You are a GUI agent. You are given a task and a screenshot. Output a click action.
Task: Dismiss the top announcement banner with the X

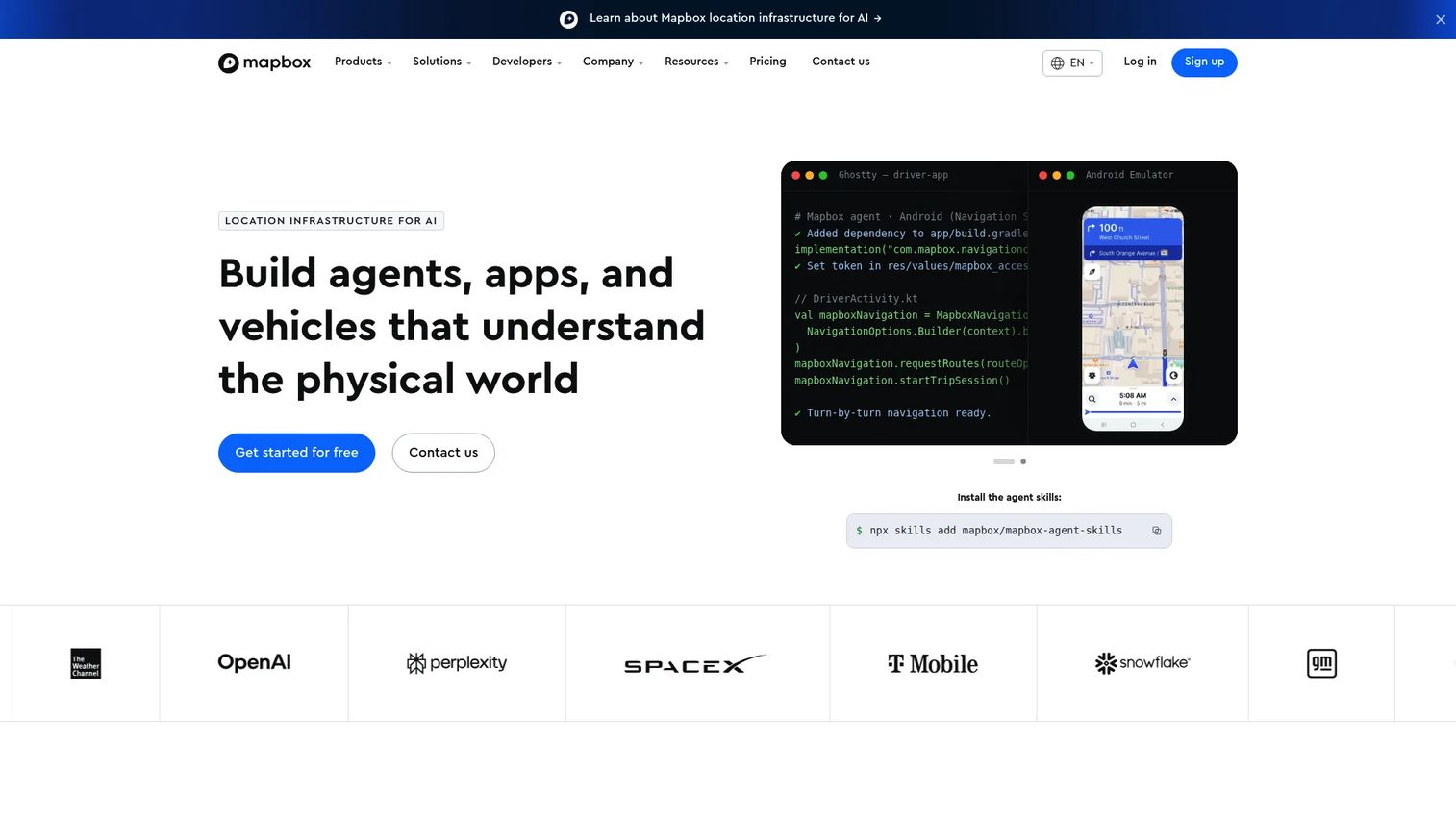1440,19
